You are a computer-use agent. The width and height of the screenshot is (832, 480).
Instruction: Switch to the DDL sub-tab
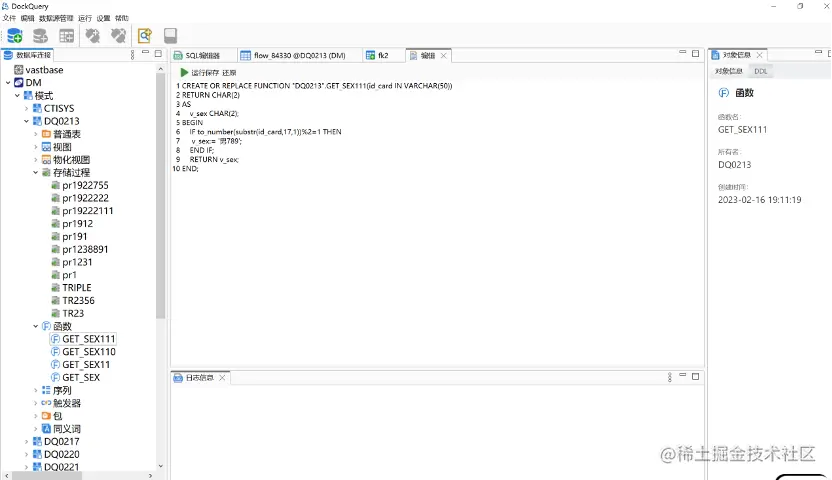(x=760, y=71)
